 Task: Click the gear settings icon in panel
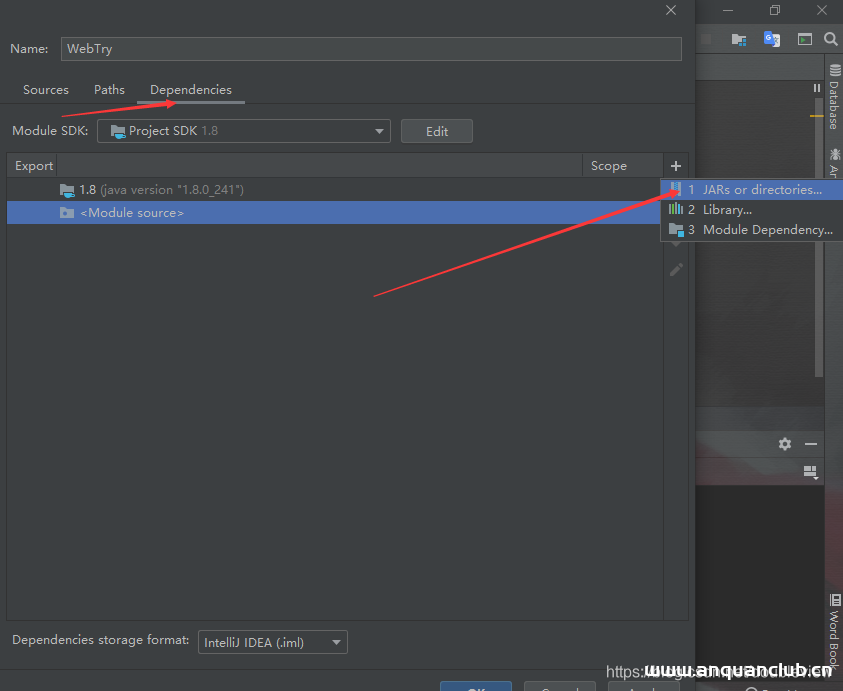[785, 444]
